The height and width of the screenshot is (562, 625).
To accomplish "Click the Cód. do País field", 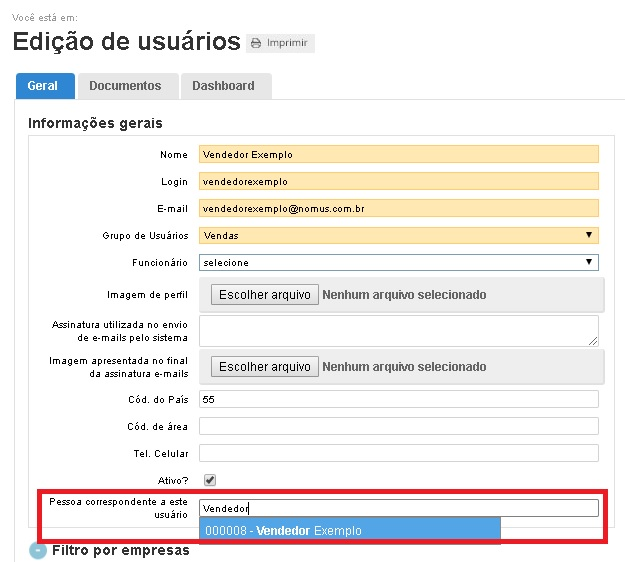I will pos(399,399).
